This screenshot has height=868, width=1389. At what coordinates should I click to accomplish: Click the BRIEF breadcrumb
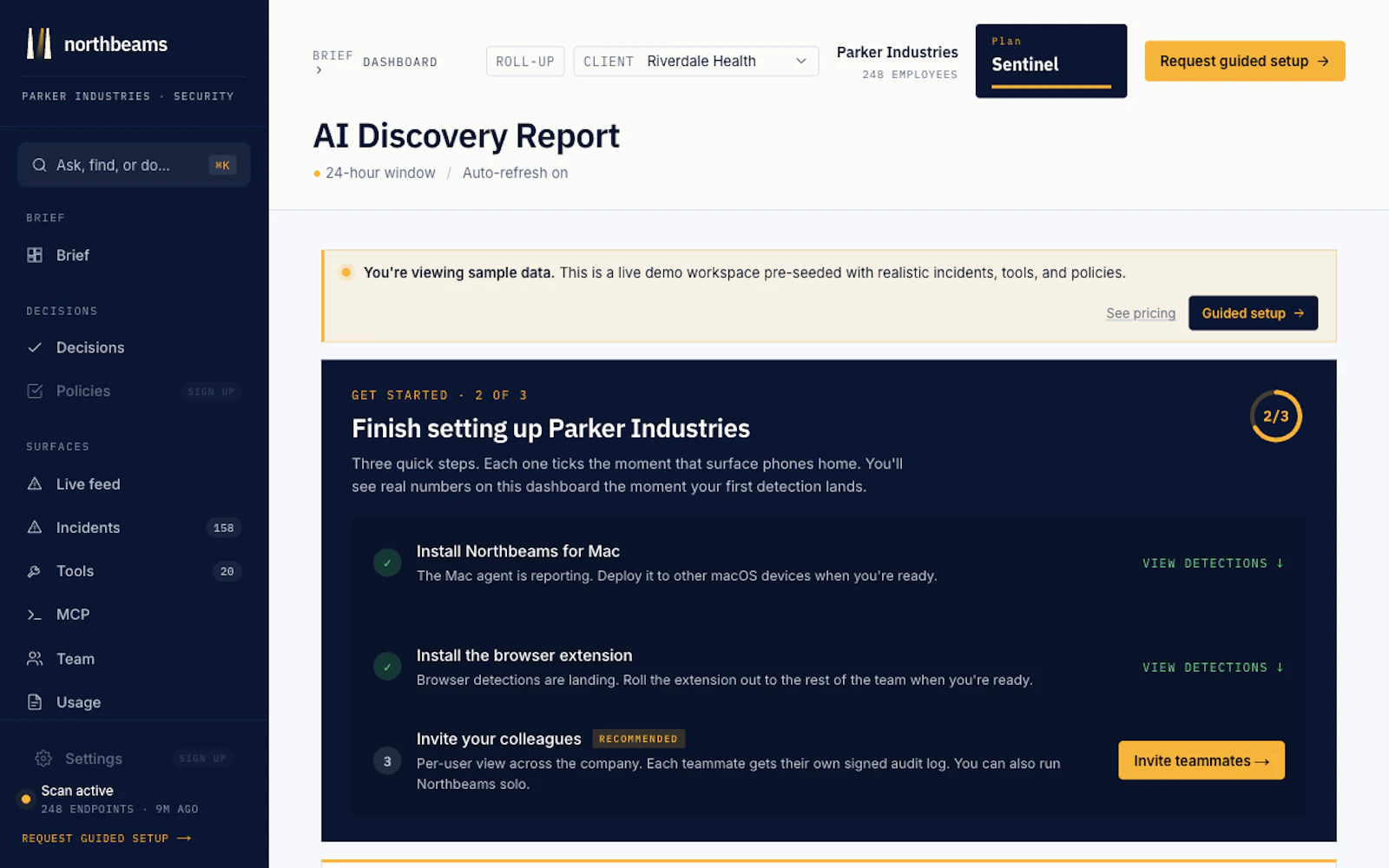tap(332, 56)
